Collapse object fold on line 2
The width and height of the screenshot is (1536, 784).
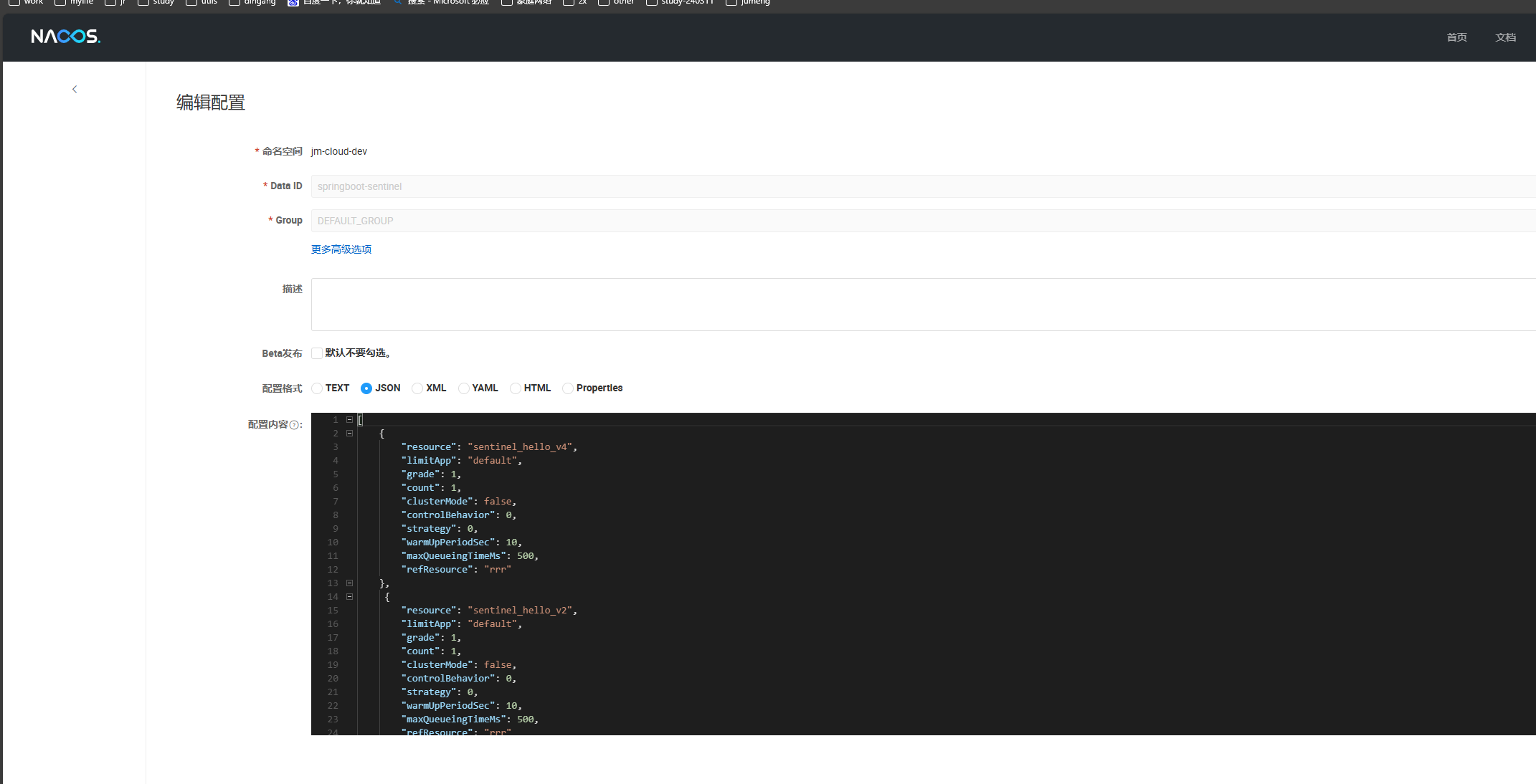coord(350,434)
